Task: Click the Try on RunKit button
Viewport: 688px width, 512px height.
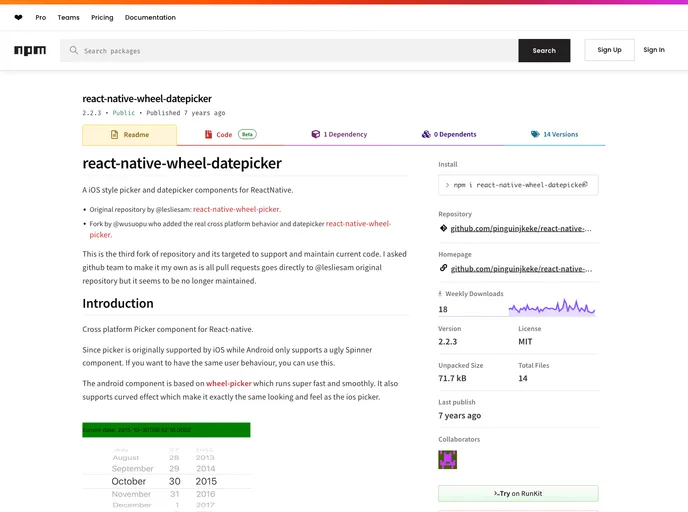Action: 518,494
